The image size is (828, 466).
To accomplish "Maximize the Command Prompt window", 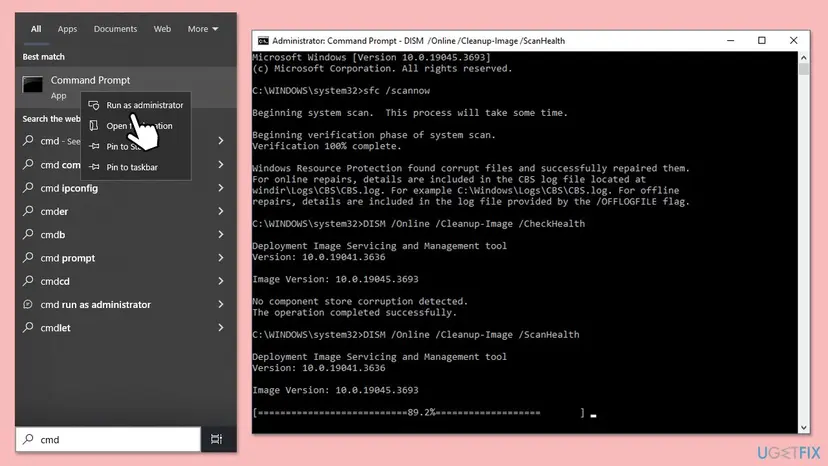I will [761, 41].
